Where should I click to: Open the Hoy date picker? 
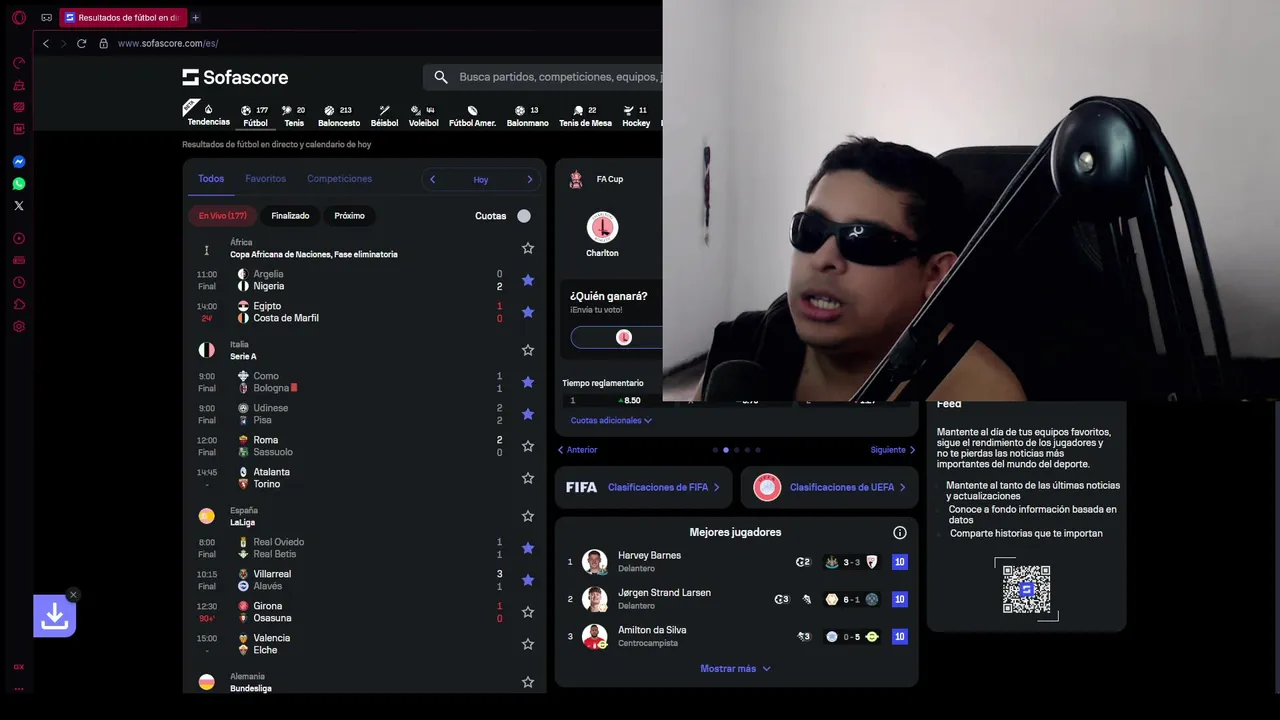481,180
